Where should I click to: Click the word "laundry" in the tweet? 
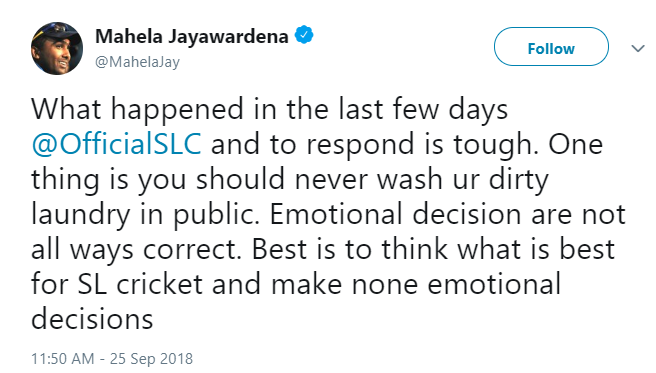[x=81, y=215]
